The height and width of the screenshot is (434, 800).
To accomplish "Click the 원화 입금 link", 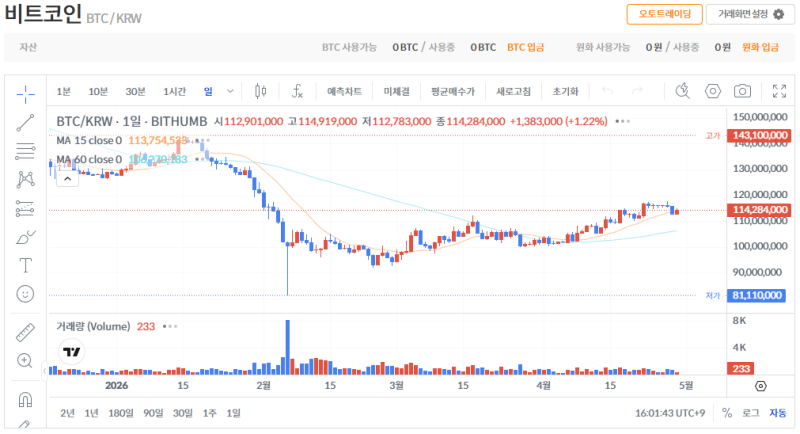I will coord(760,47).
